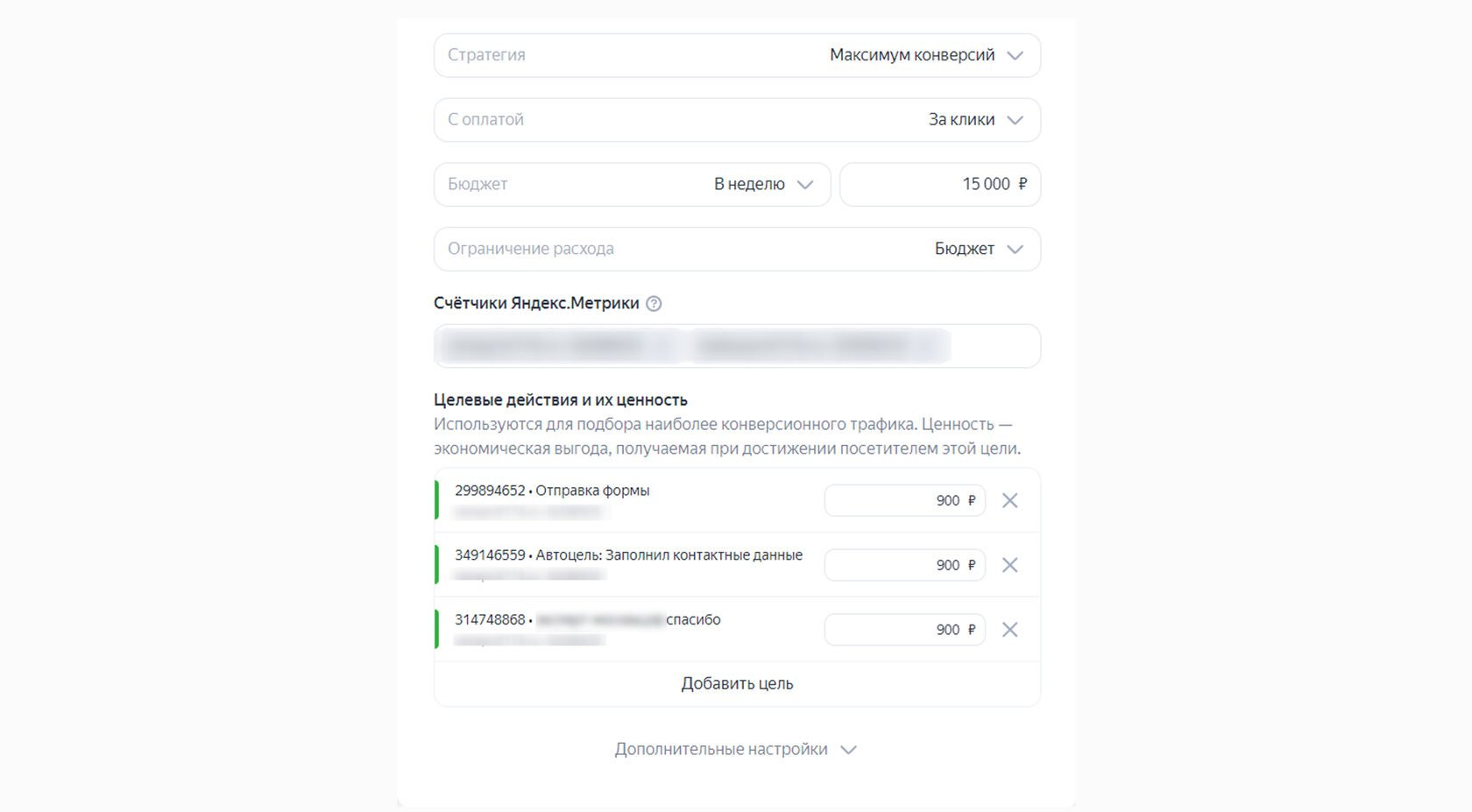This screenshot has height=812, width=1472.
Task: Open the С оплатой dropdown
Action: tap(736, 120)
